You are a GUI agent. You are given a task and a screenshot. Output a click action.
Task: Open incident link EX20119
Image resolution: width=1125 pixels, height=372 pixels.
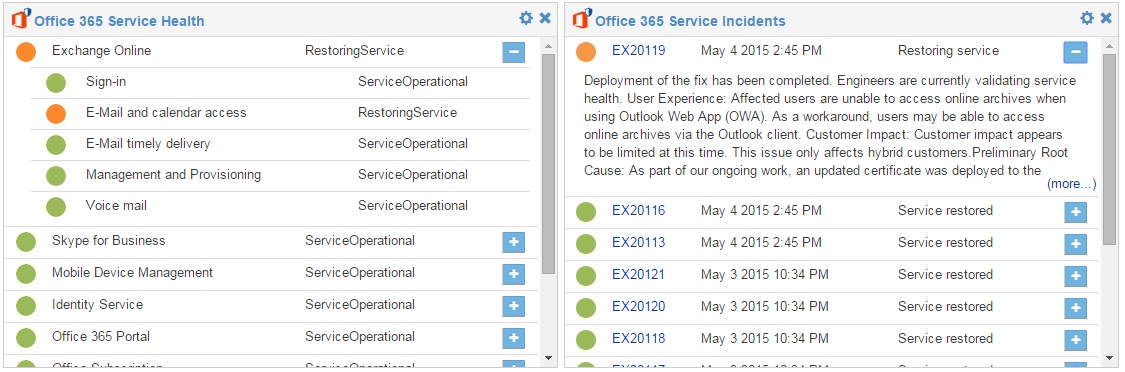pyautogui.click(x=639, y=51)
